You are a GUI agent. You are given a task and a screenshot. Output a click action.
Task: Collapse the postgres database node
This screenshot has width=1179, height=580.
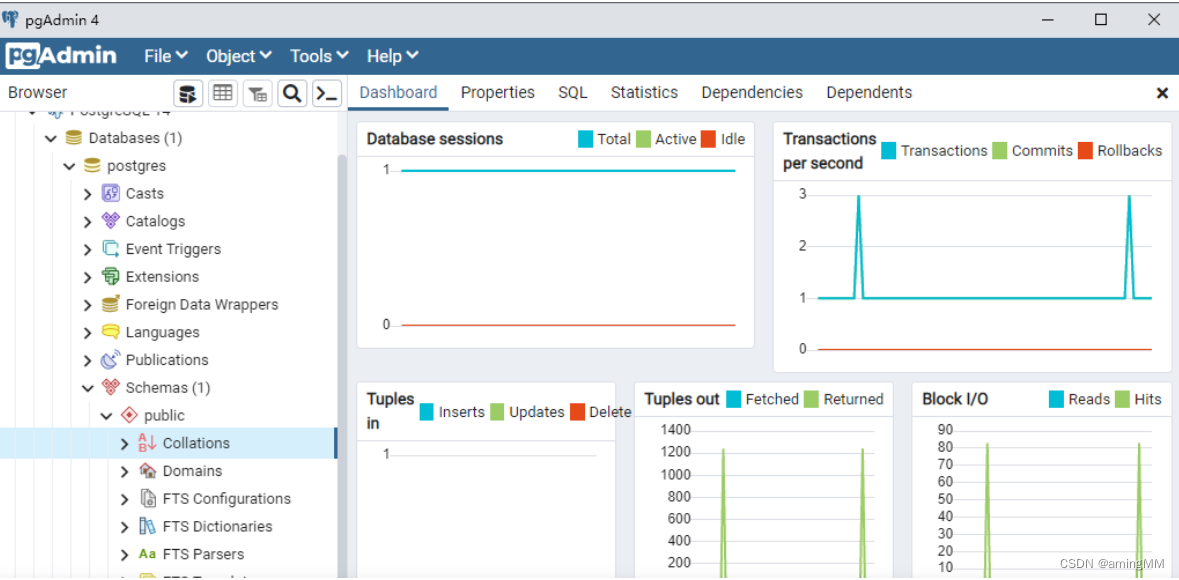[x=69, y=165]
